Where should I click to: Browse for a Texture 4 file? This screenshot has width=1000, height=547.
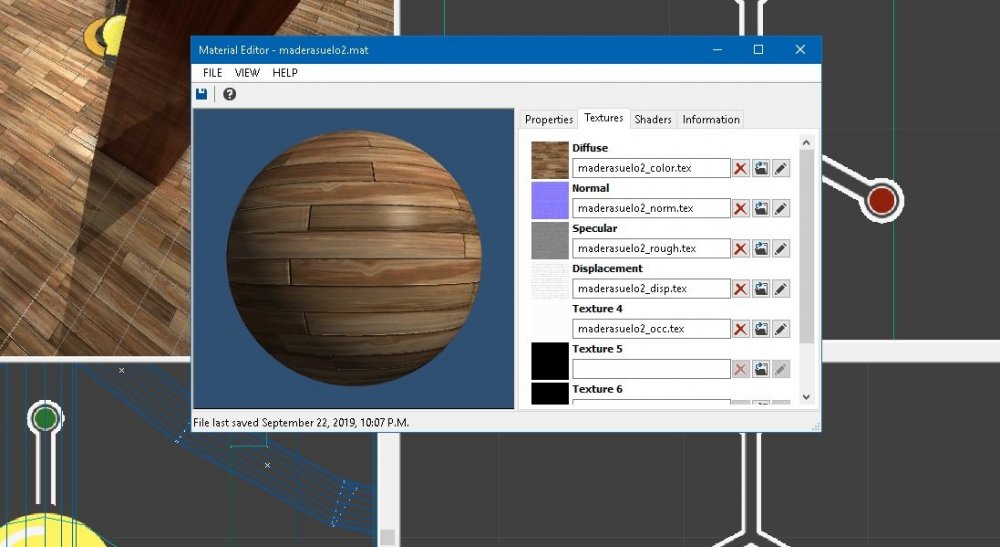click(761, 328)
